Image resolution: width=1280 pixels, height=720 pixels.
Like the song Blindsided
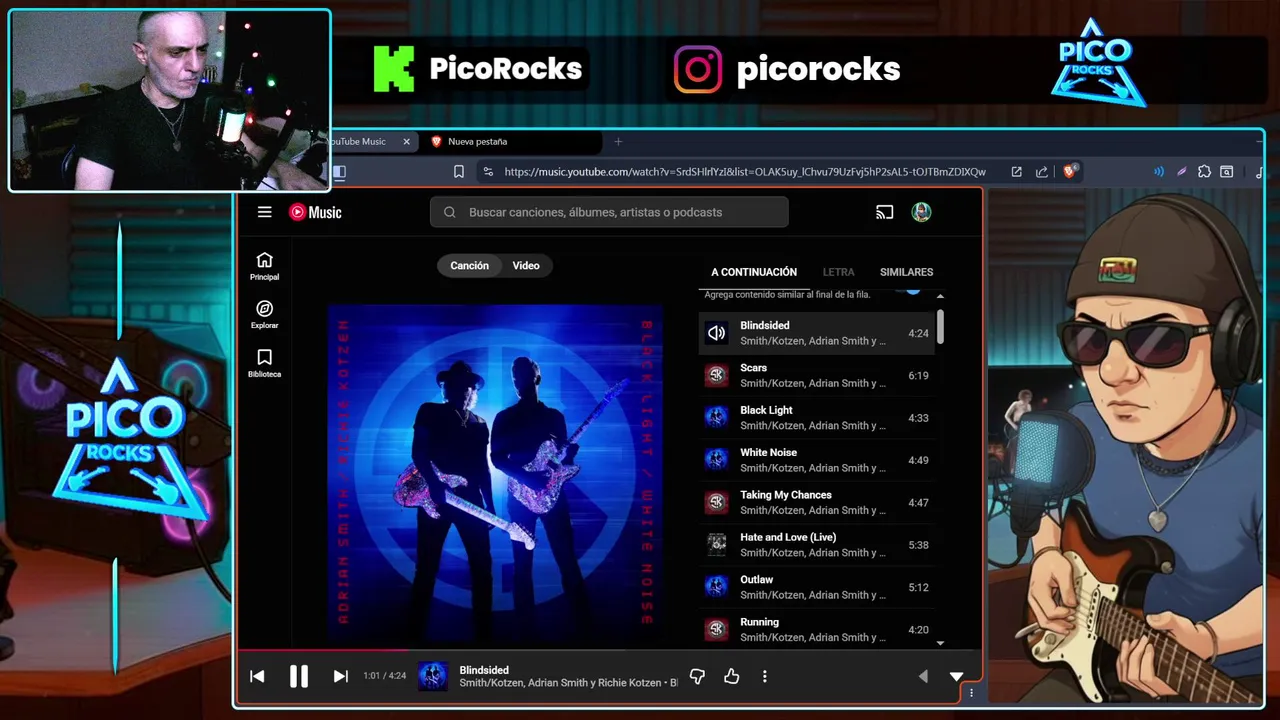click(731, 677)
